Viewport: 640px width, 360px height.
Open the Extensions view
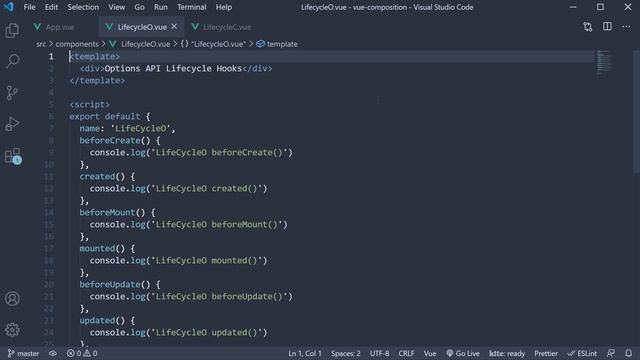(x=12, y=156)
